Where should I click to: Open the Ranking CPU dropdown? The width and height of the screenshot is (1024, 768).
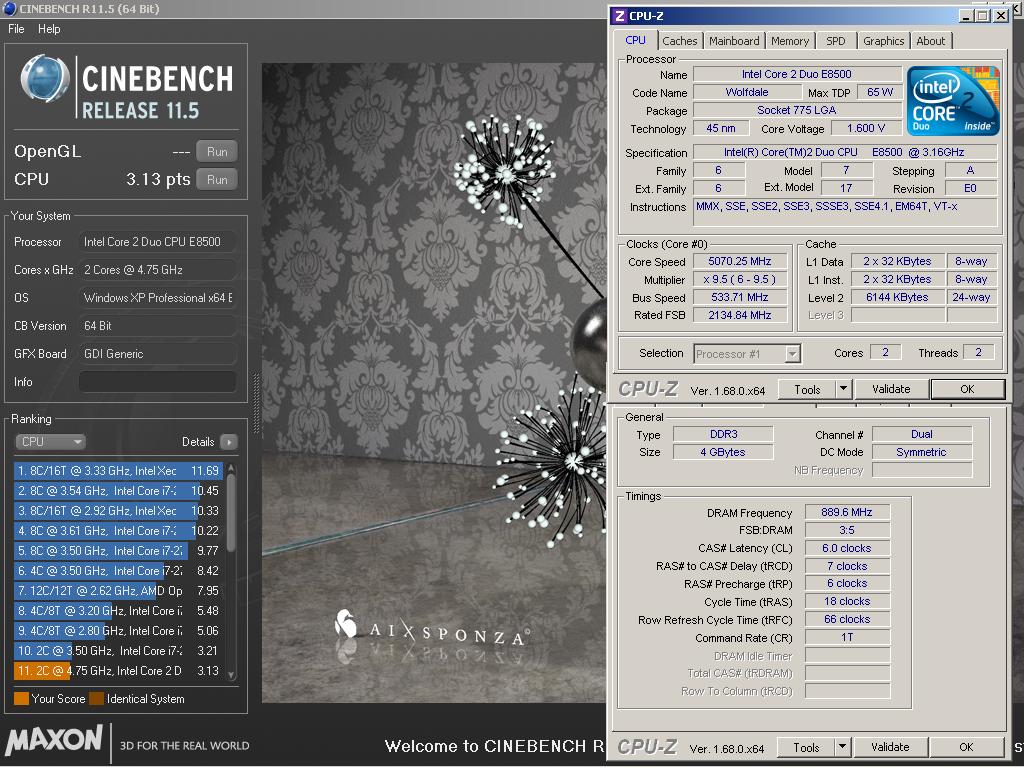pos(50,442)
